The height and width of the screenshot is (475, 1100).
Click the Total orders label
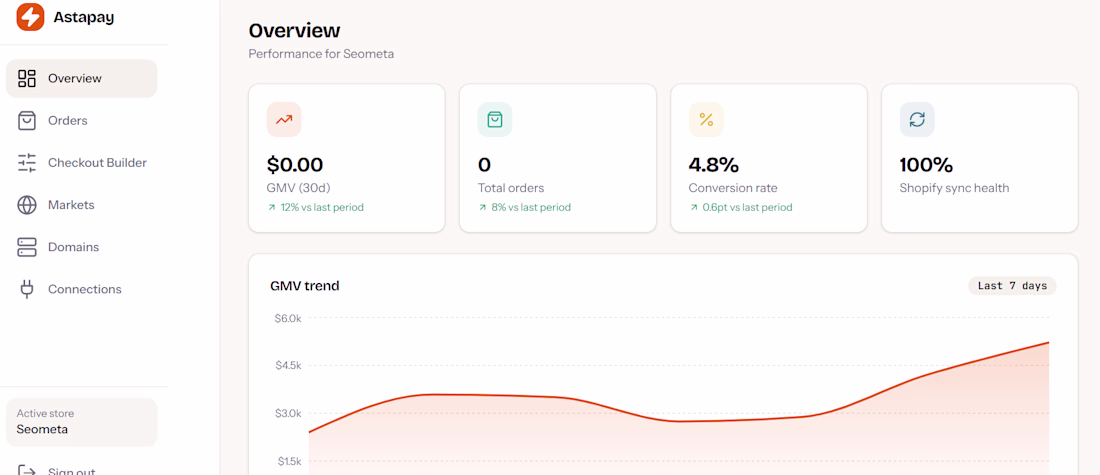pos(511,188)
